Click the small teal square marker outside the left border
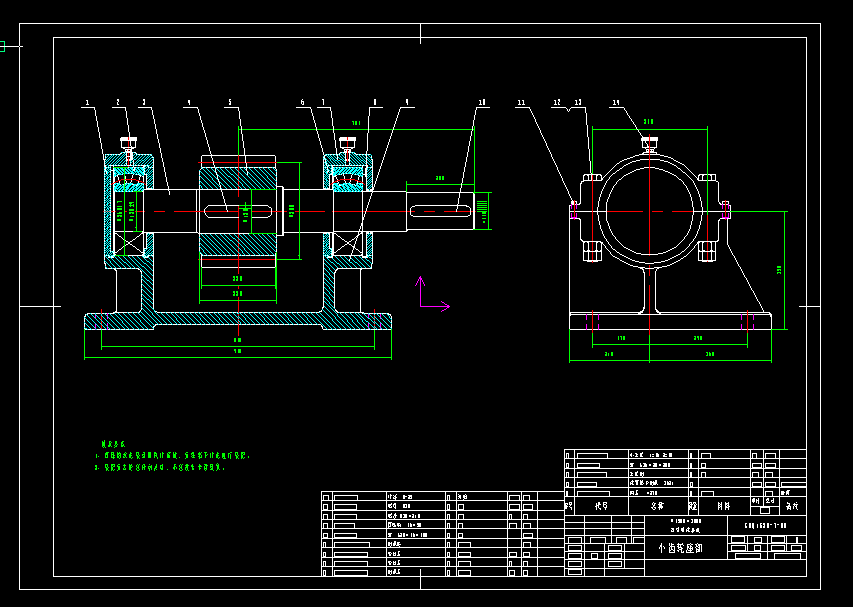The height and width of the screenshot is (607, 853). tap(2, 47)
